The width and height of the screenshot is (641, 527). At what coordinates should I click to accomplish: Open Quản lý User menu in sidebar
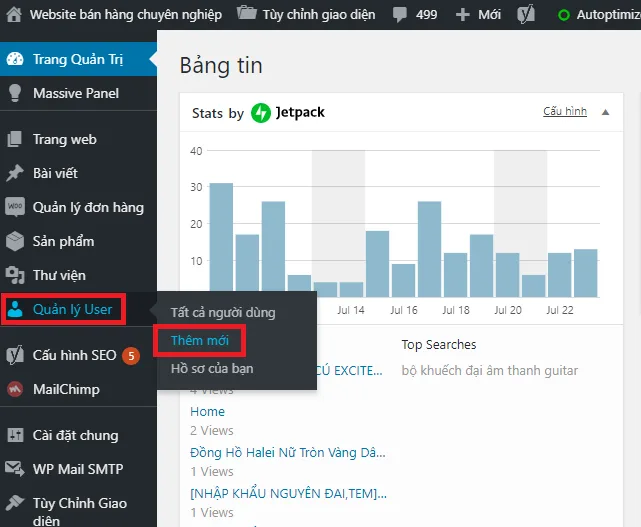click(x=72, y=309)
